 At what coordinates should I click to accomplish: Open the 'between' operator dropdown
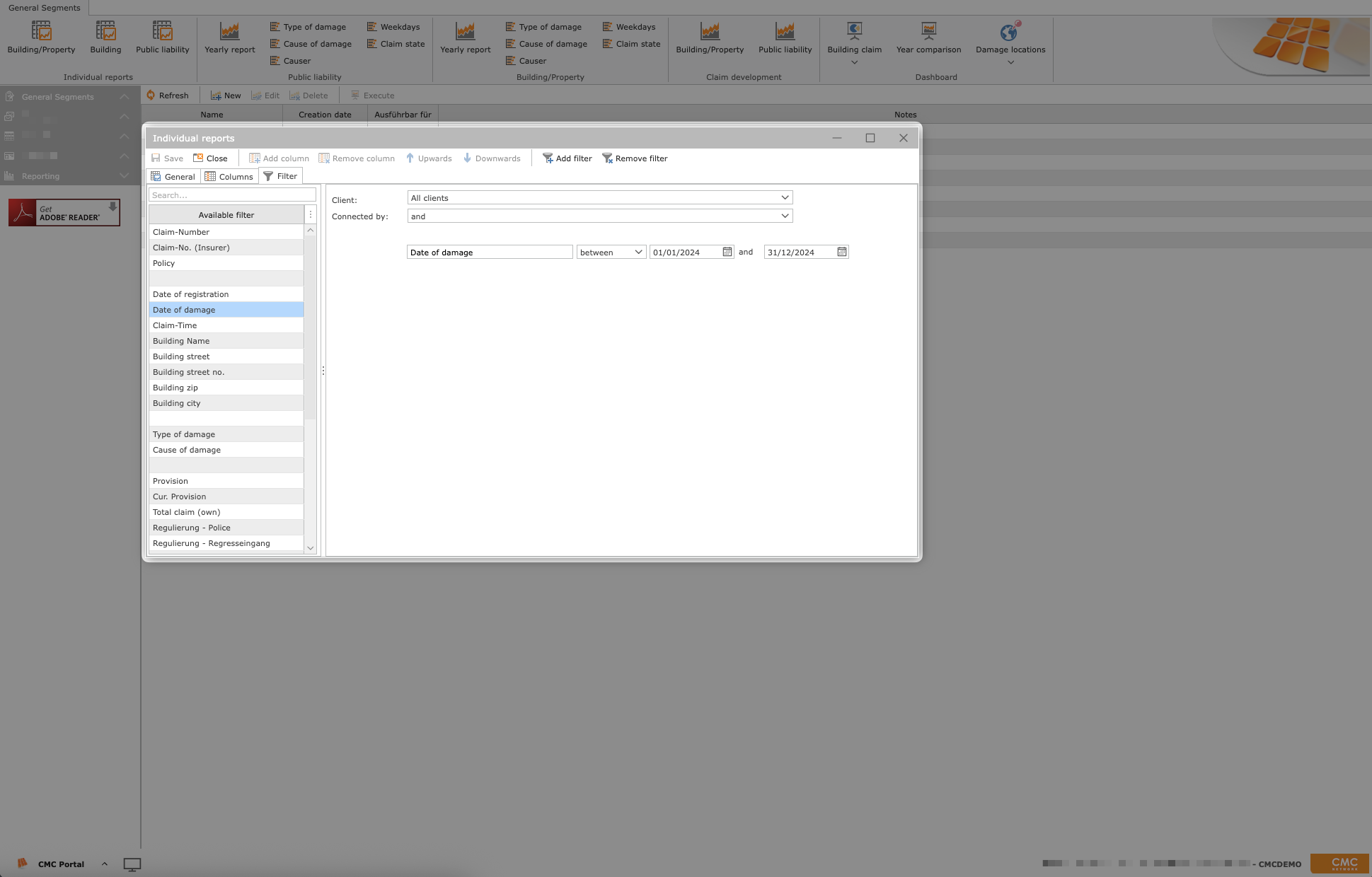(638, 252)
